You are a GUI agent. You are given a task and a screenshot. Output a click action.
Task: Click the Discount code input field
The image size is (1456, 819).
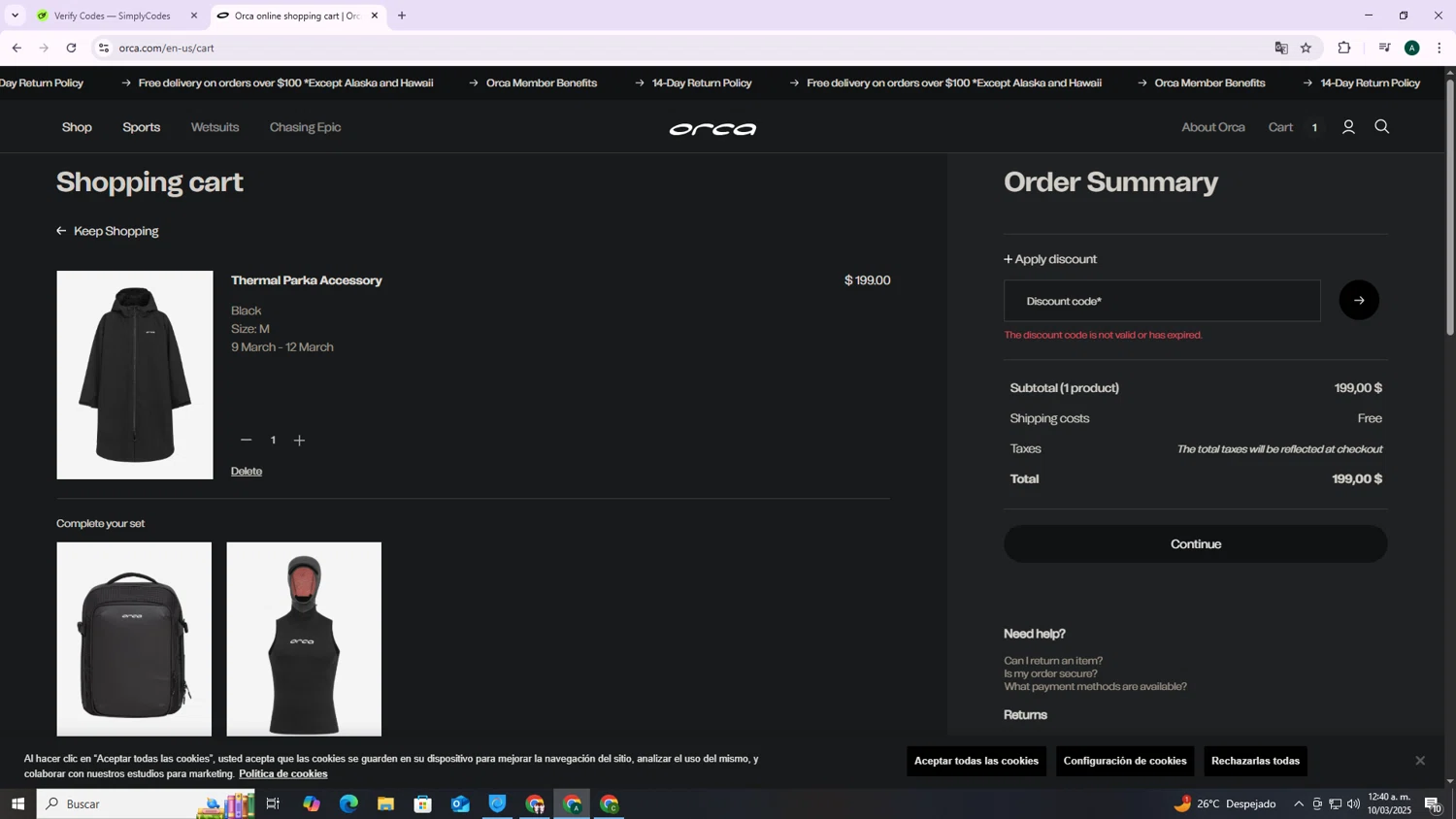(1162, 301)
